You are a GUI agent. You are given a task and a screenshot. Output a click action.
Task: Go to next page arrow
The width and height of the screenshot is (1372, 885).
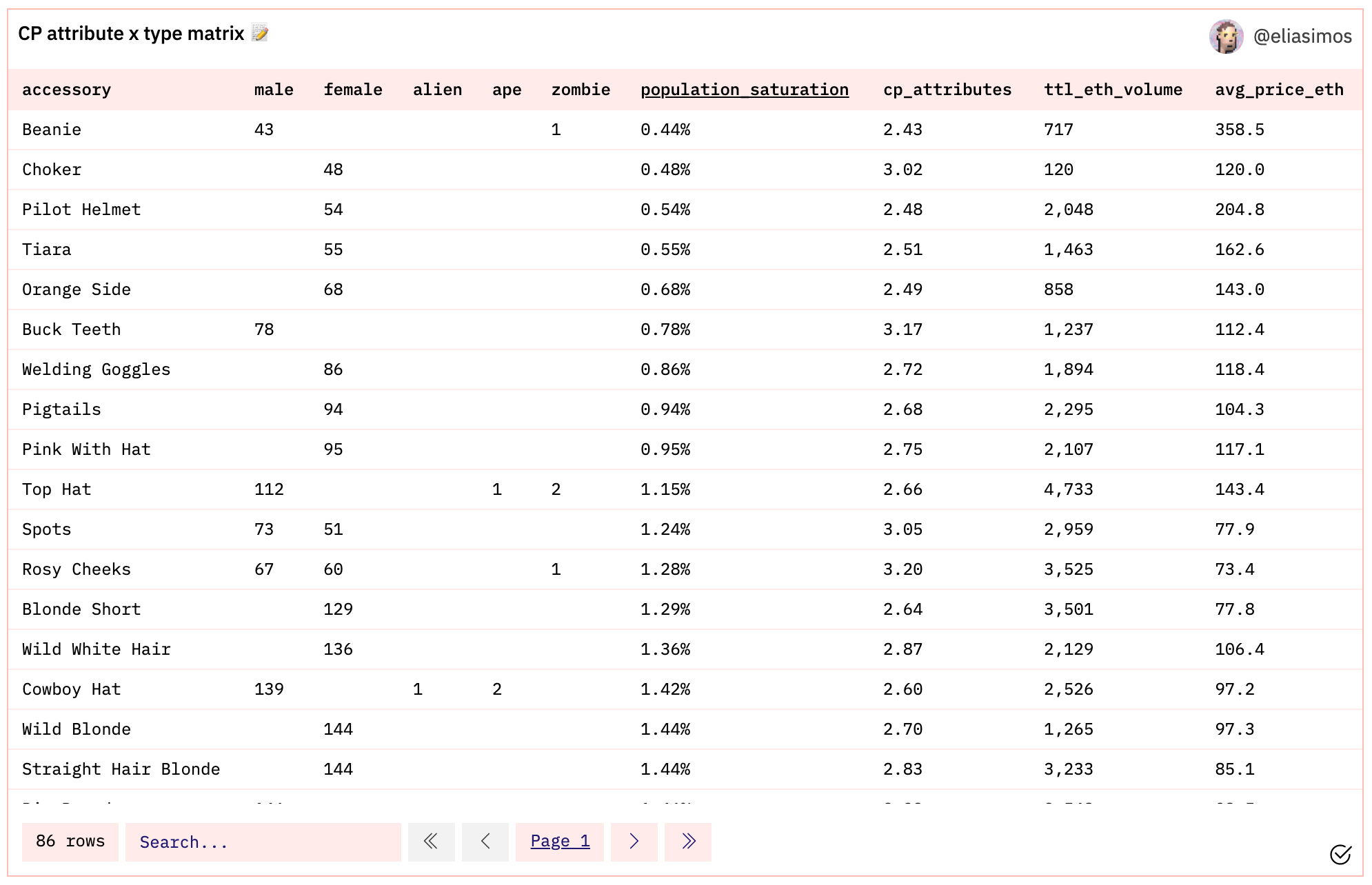tap(634, 842)
